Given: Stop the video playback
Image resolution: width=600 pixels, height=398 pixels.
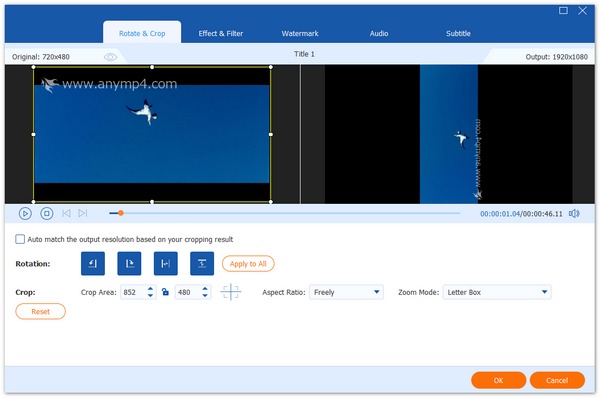Looking at the screenshot, I should click(47, 214).
